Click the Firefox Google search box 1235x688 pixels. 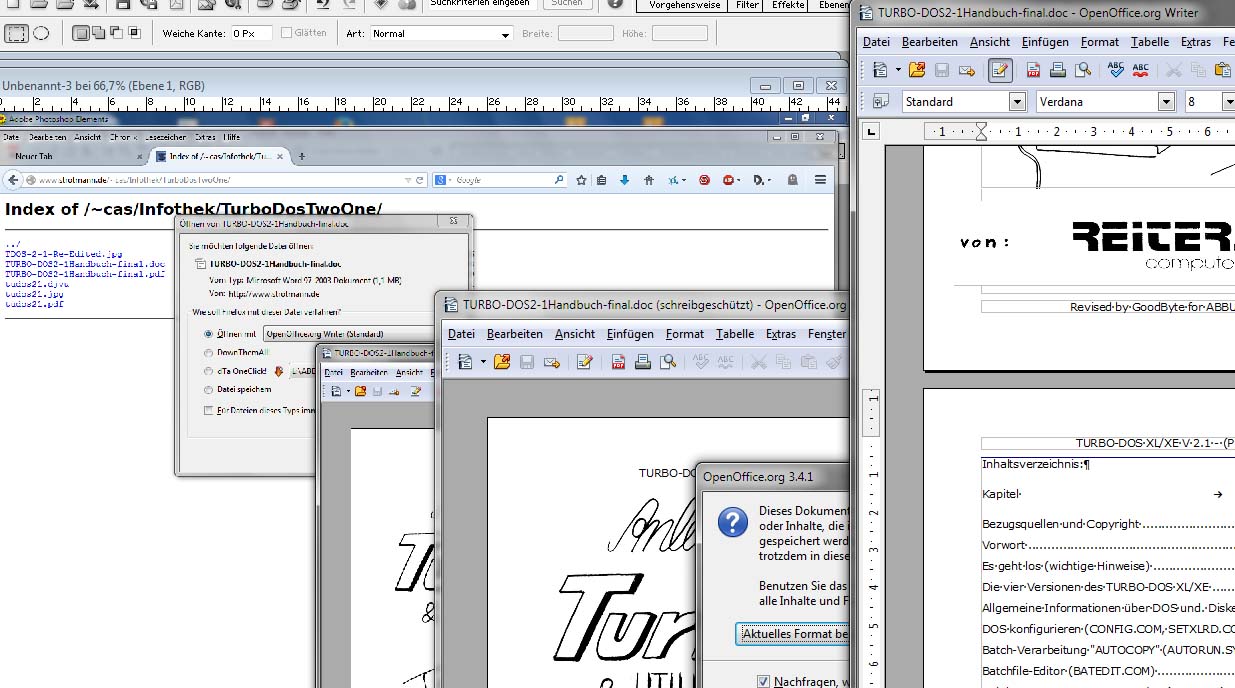[500, 180]
